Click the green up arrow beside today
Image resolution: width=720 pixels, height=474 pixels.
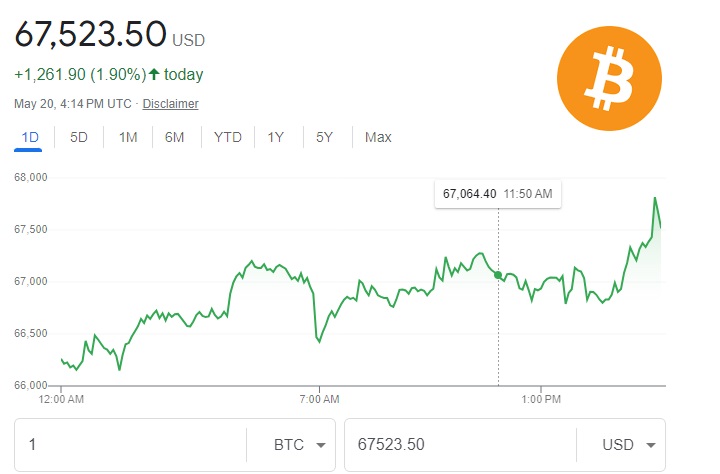[x=154, y=74]
